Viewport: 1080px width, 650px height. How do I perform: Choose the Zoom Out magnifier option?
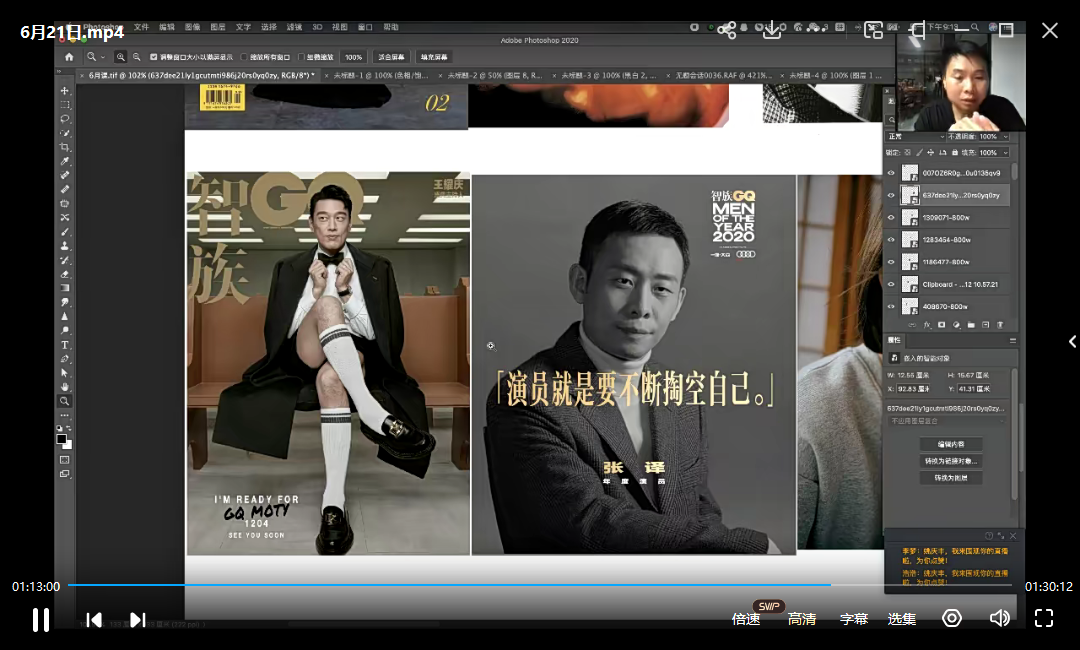[x=136, y=57]
